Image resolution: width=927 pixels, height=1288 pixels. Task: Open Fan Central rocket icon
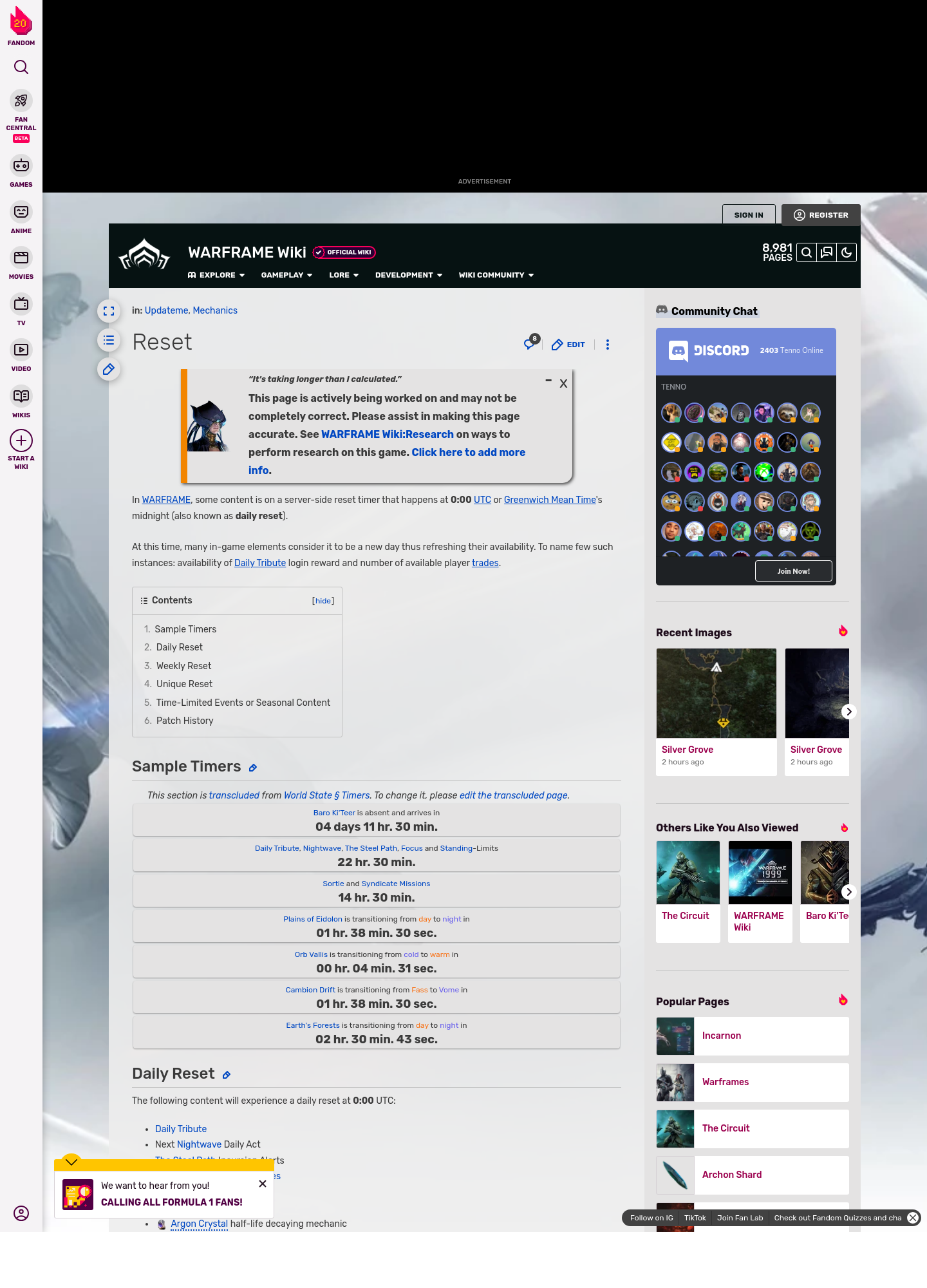click(x=21, y=100)
